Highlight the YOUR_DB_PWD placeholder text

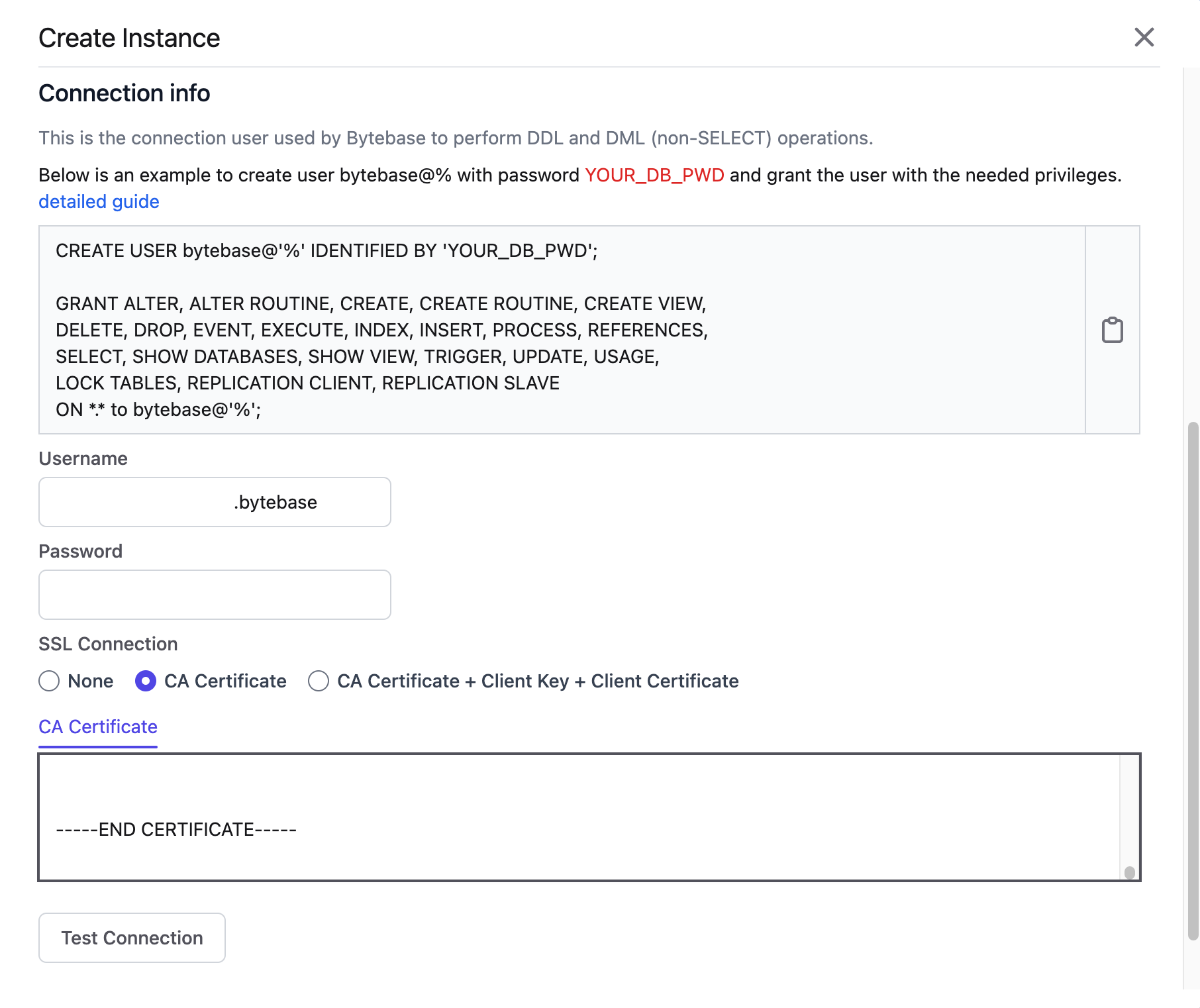[653, 175]
